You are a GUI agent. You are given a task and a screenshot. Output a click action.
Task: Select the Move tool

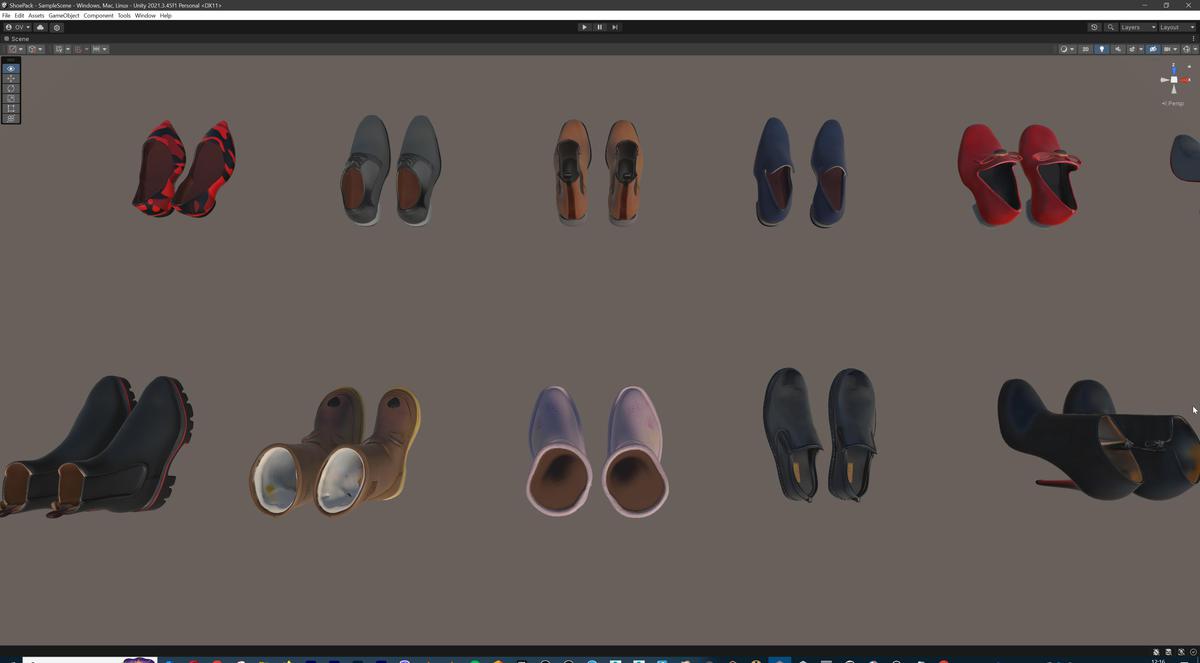click(x=10, y=78)
